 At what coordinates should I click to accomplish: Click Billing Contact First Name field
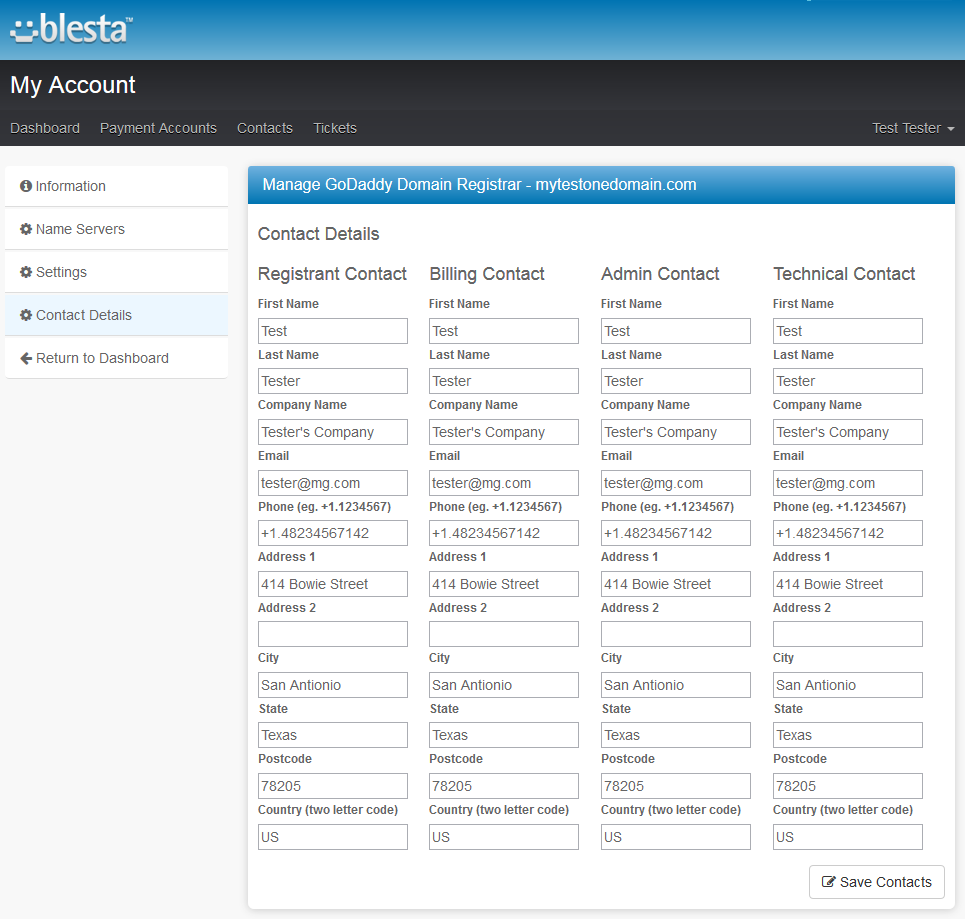pyautogui.click(x=504, y=331)
